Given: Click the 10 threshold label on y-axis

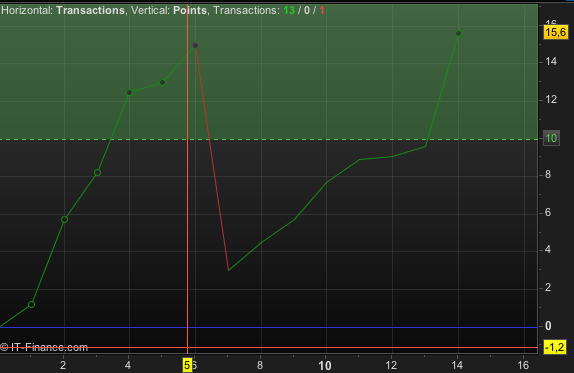Looking at the screenshot, I should (x=551, y=138).
